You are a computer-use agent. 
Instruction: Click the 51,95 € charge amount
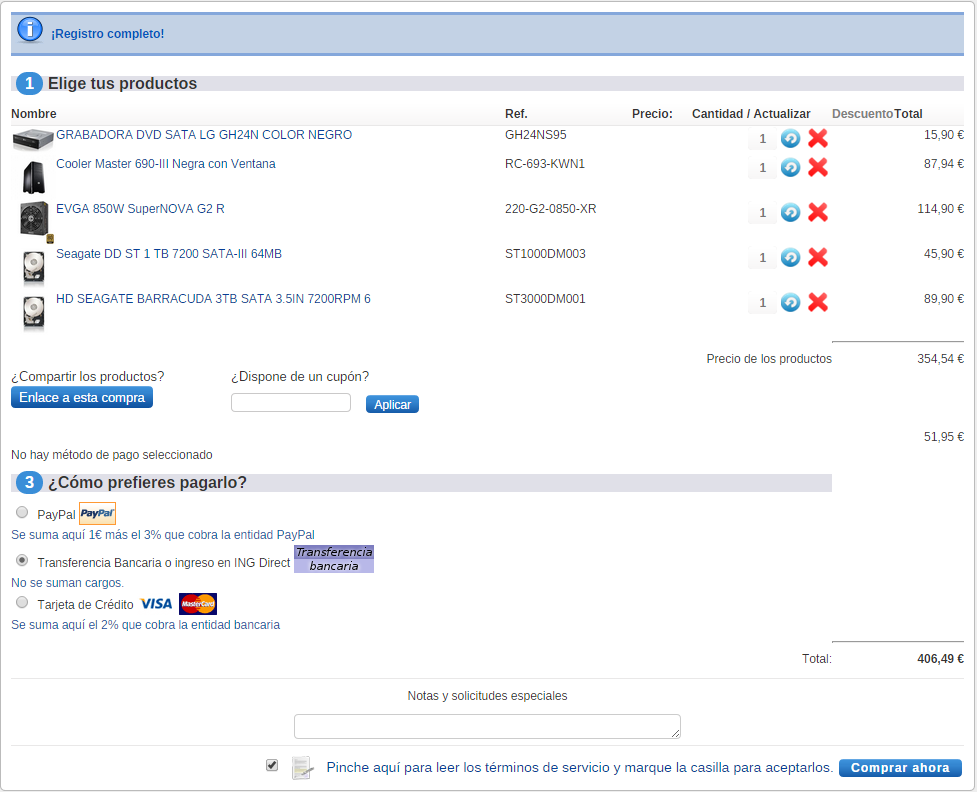[x=943, y=437]
